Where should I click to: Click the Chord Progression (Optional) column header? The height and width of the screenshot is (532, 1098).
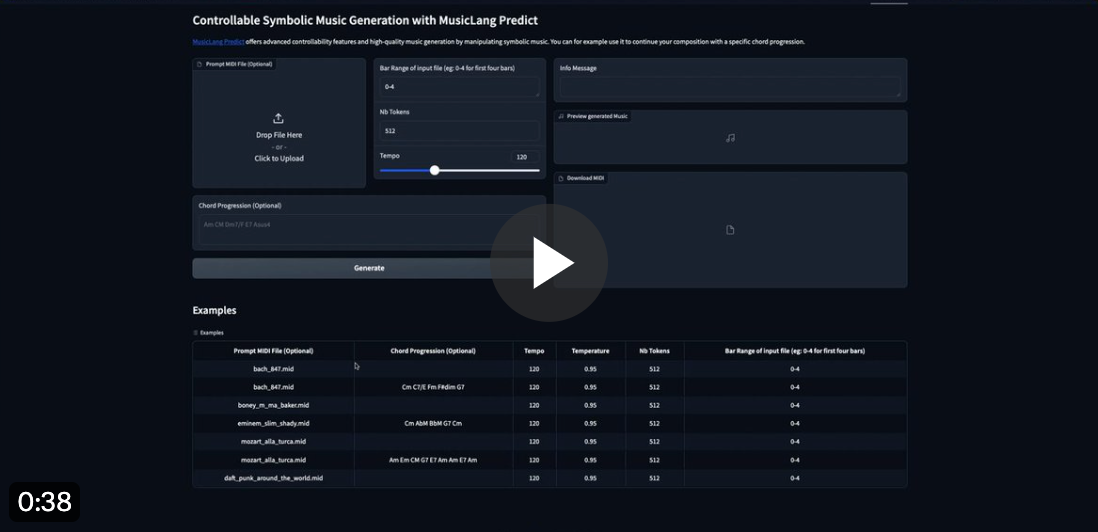433,351
